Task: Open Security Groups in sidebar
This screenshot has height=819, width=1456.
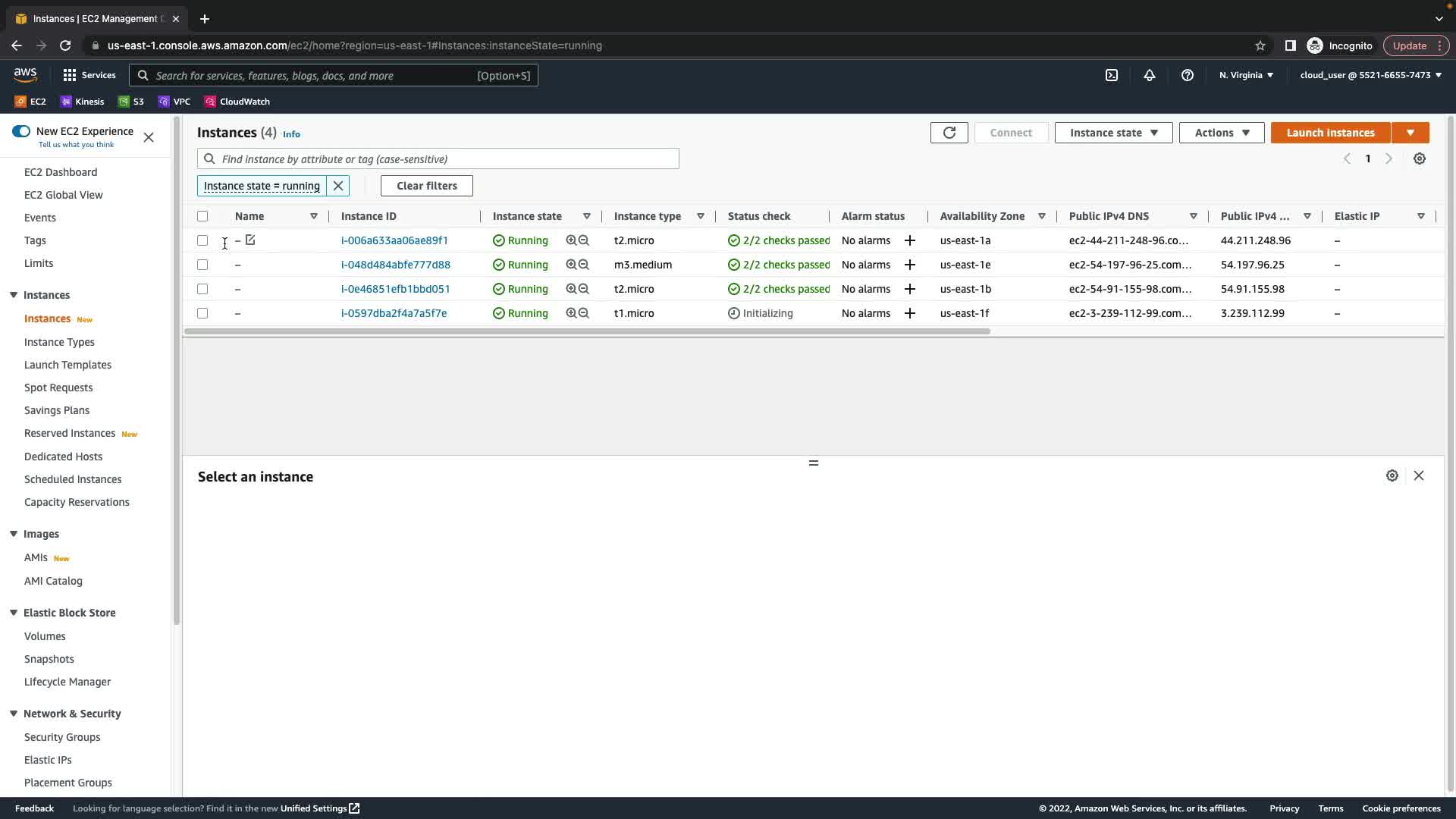Action: (62, 737)
